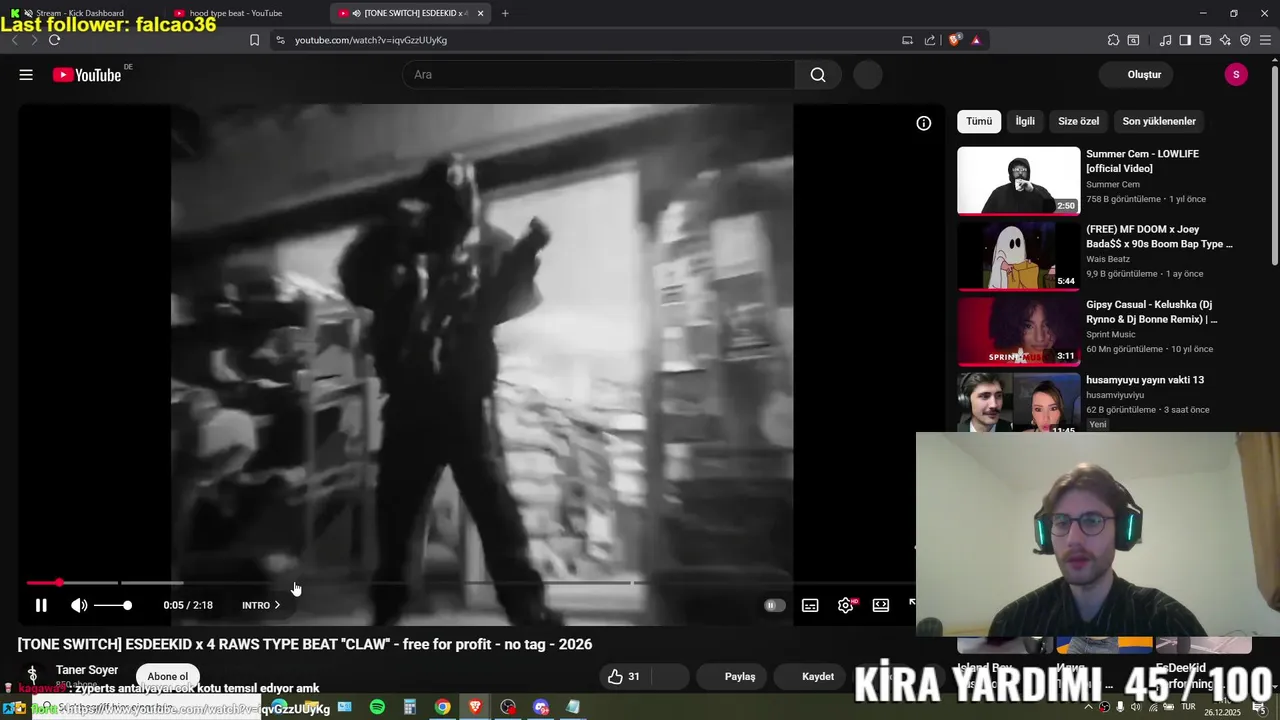1280x720 pixels.
Task: Select the Size özel filter chip
Action: (x=1078, y=121)
